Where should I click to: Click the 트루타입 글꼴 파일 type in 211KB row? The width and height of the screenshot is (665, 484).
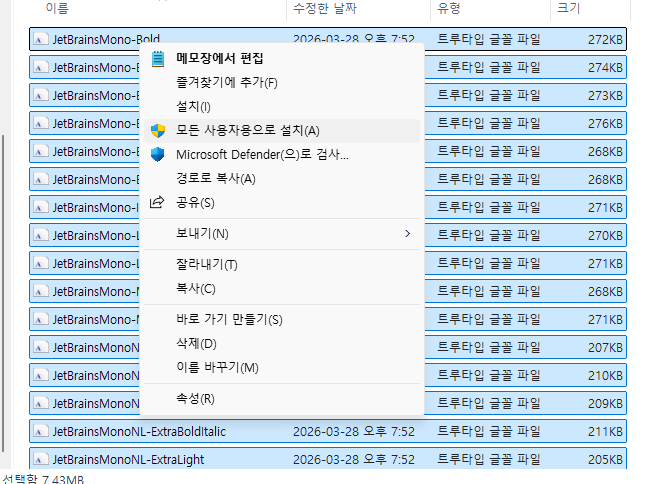(489, 431)
